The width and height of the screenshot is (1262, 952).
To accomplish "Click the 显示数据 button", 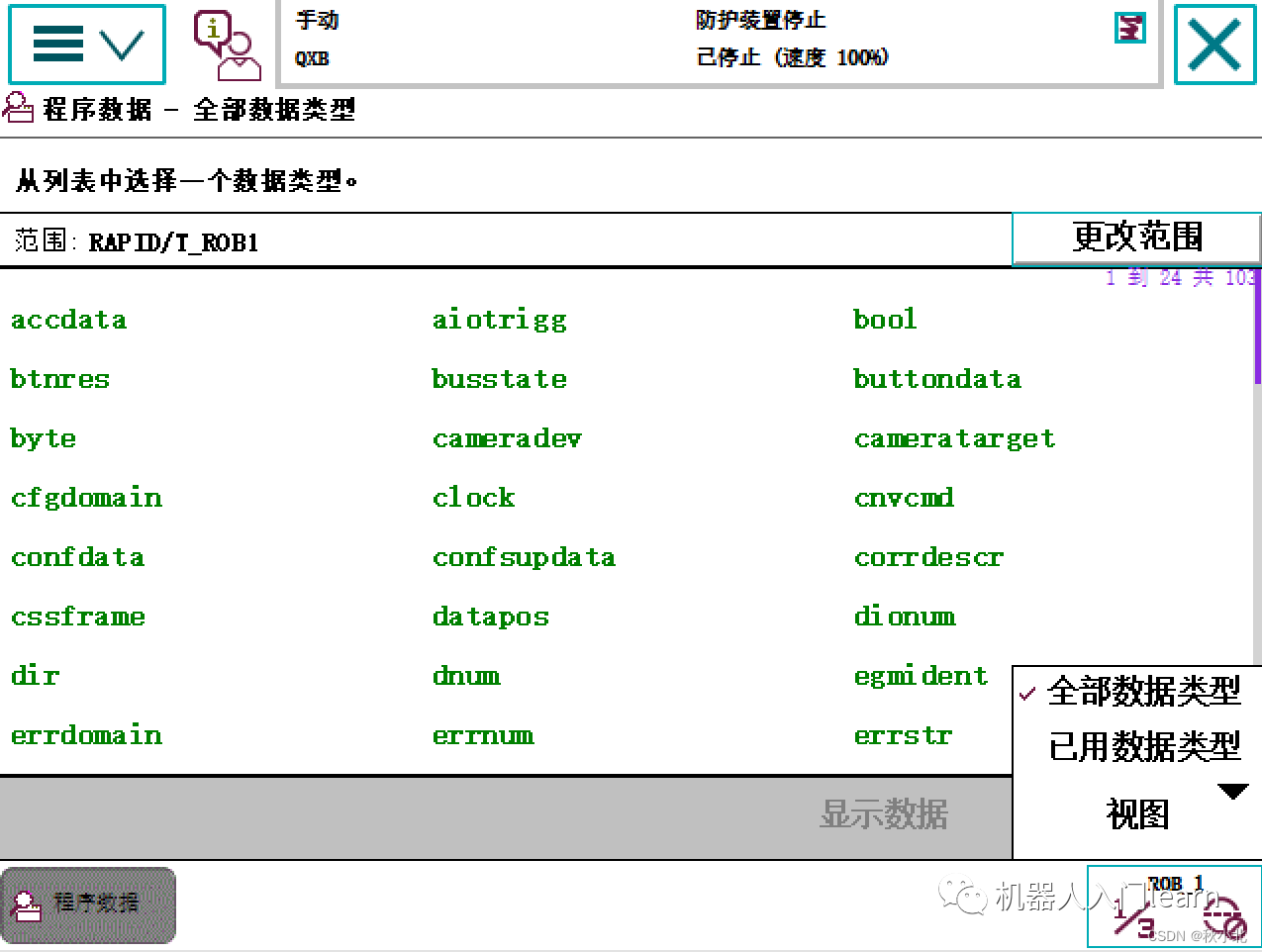I will click(x=884, y=814).
